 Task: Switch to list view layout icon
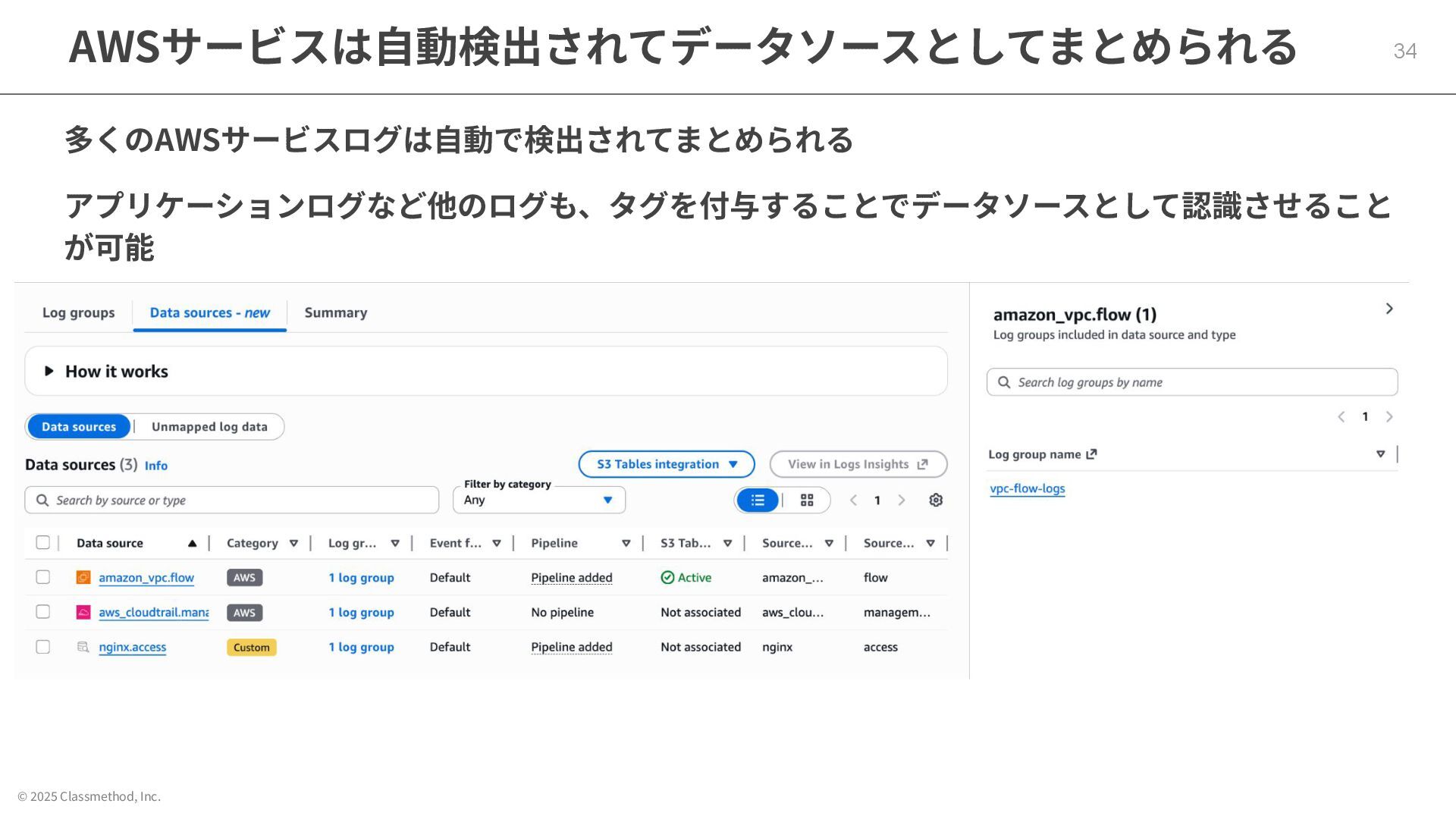click(x=758, y=500)
